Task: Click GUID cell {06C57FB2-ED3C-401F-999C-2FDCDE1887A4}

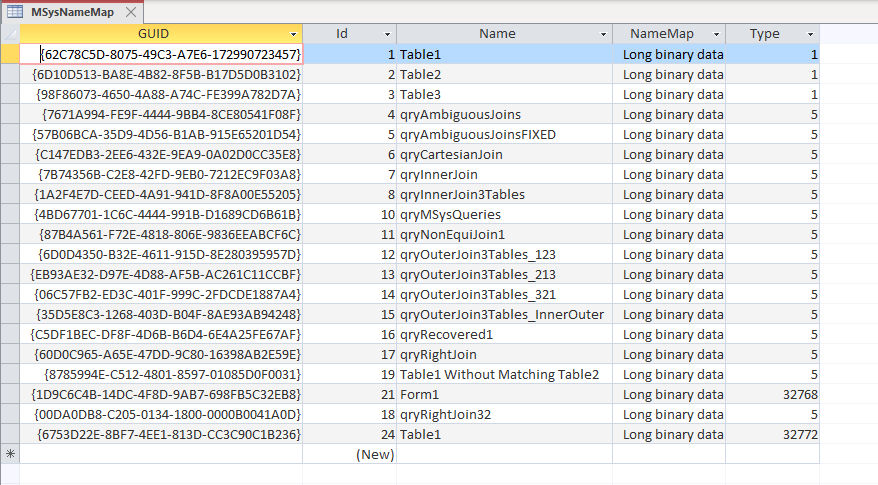Action: click(x=161, y=295)
